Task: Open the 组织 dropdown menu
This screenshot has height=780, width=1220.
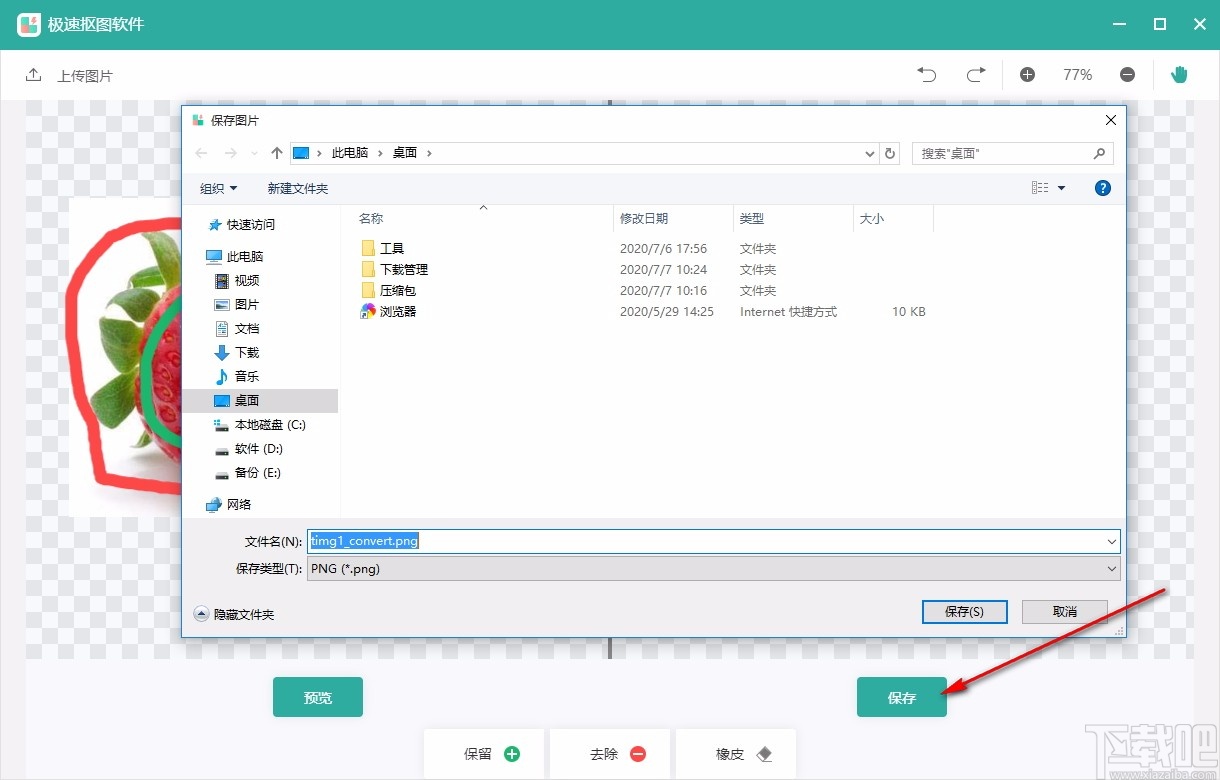Action: click(x=218, y=188)
